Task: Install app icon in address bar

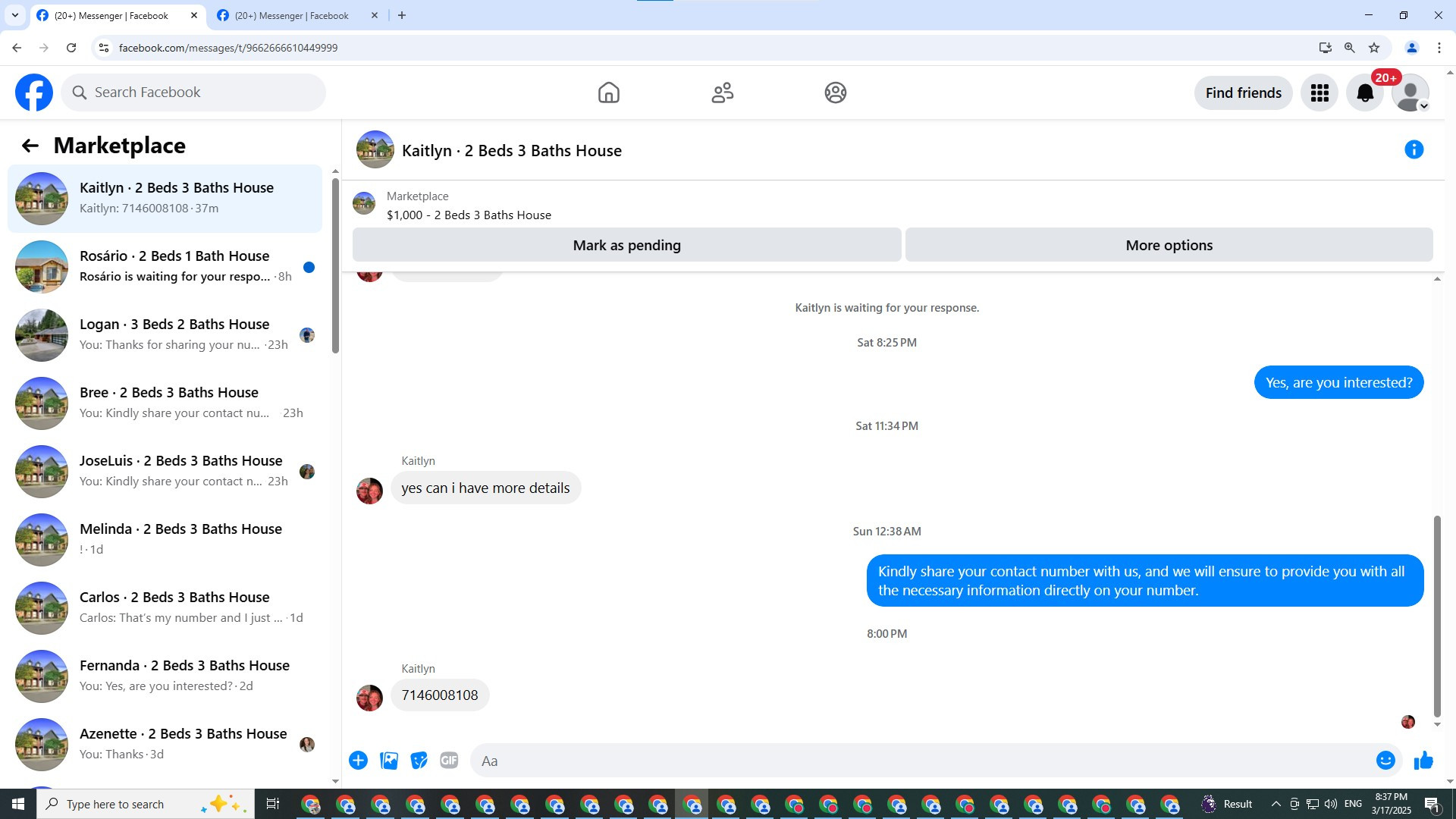Action: point(1325,48)
